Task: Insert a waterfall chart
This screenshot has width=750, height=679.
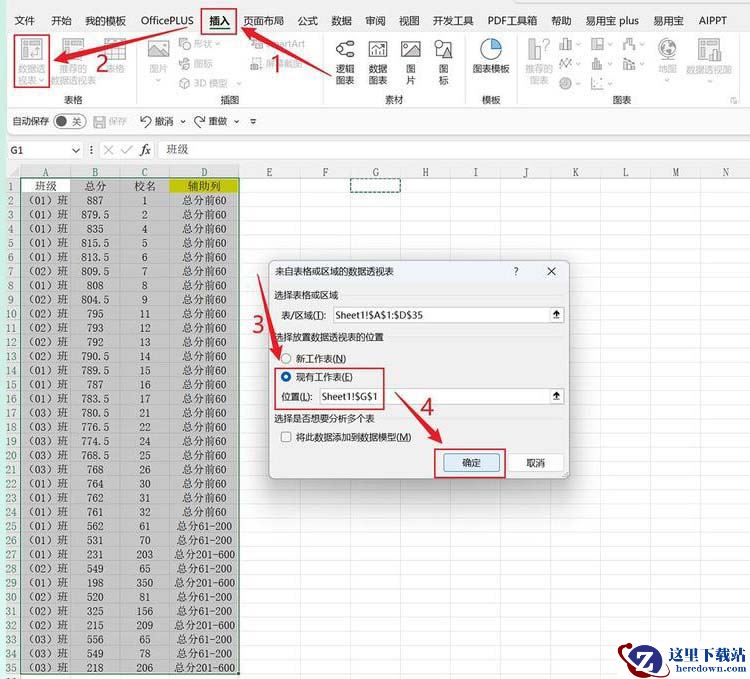Action: pyautogui.click(x=629, y=44)
